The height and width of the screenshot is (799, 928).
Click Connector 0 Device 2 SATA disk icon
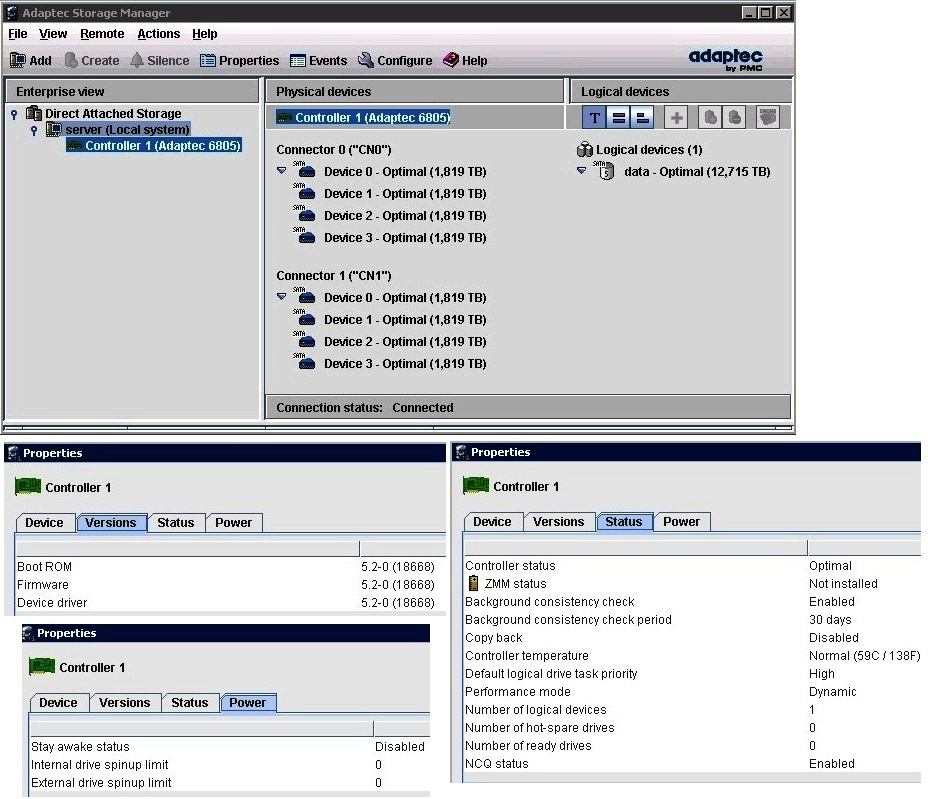(305, 214)
